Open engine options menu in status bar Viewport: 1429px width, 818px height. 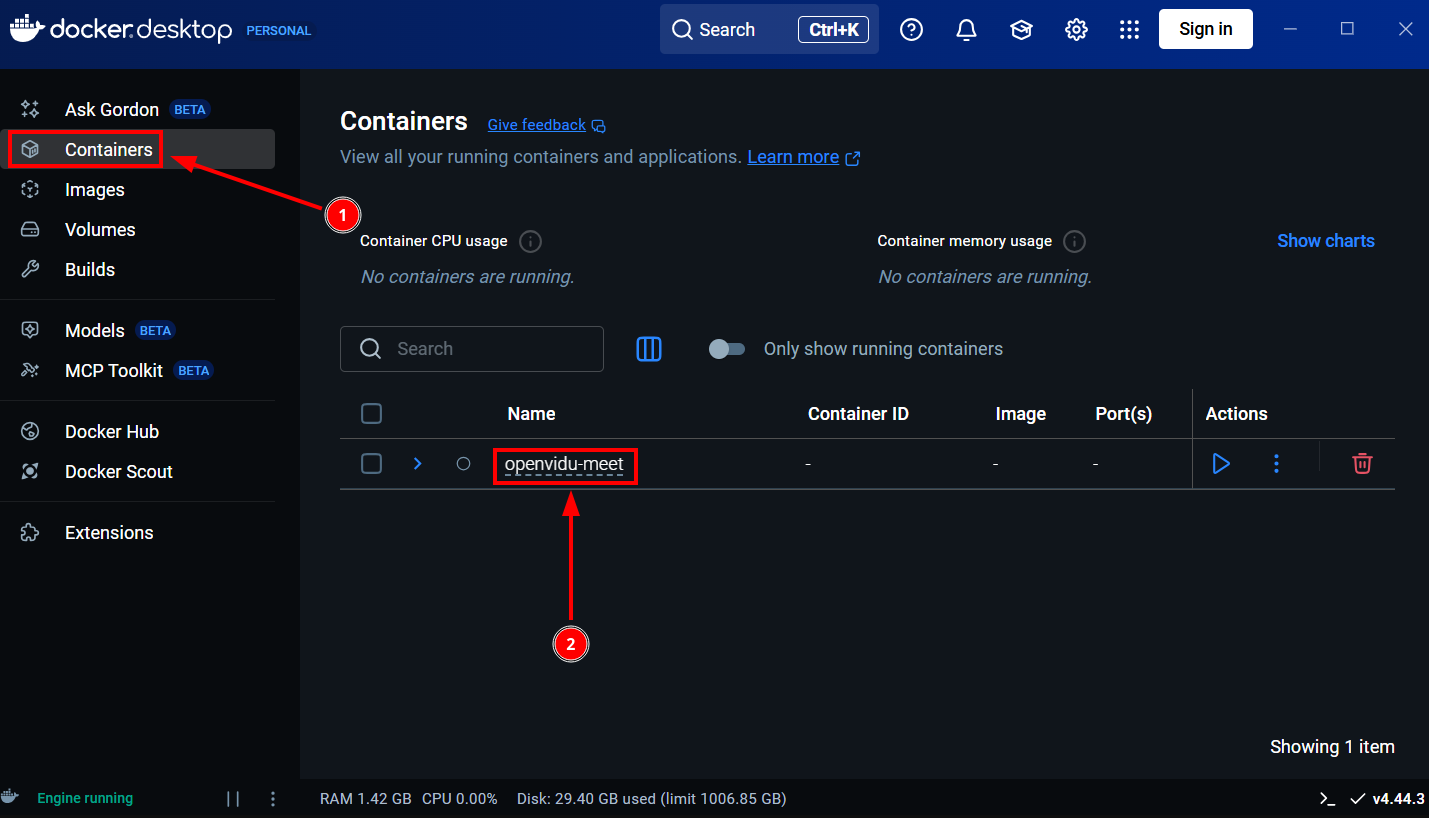273,799
